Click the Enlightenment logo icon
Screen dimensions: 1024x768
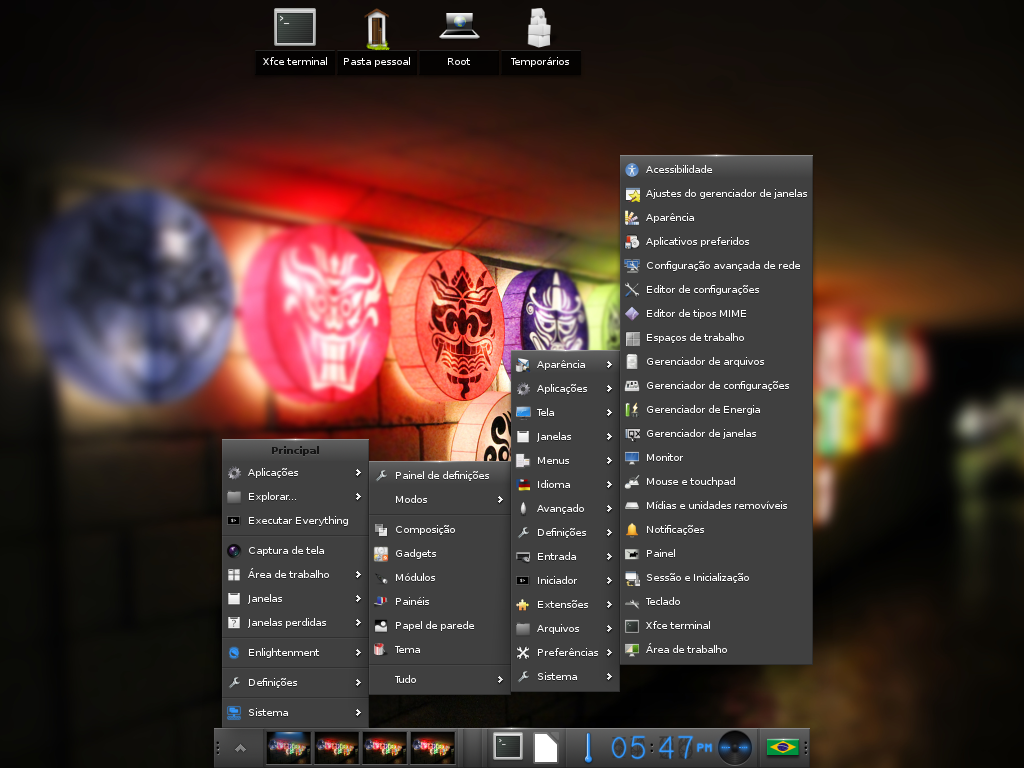(234, 652)
